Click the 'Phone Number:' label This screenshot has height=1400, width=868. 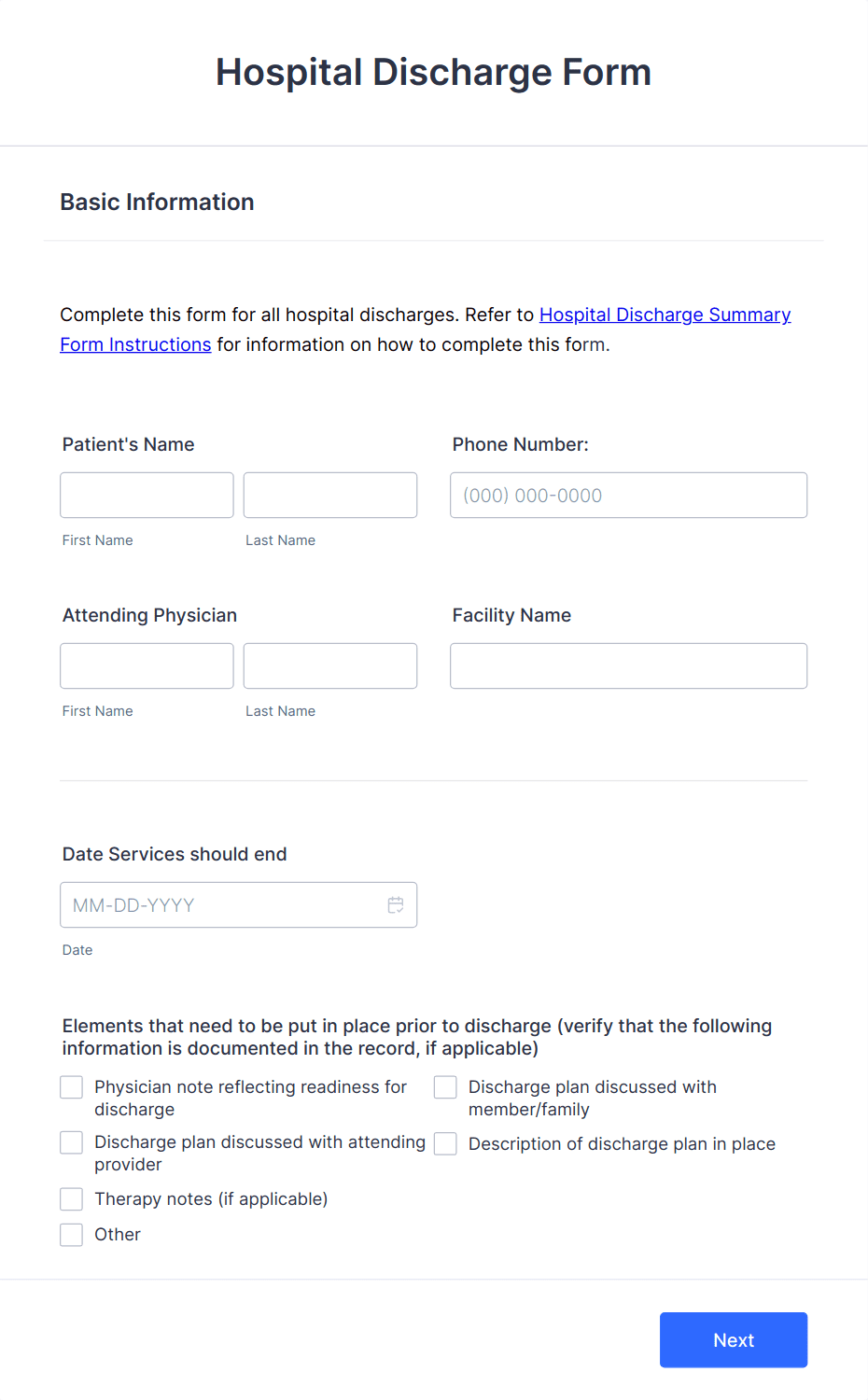click(520, 444)
